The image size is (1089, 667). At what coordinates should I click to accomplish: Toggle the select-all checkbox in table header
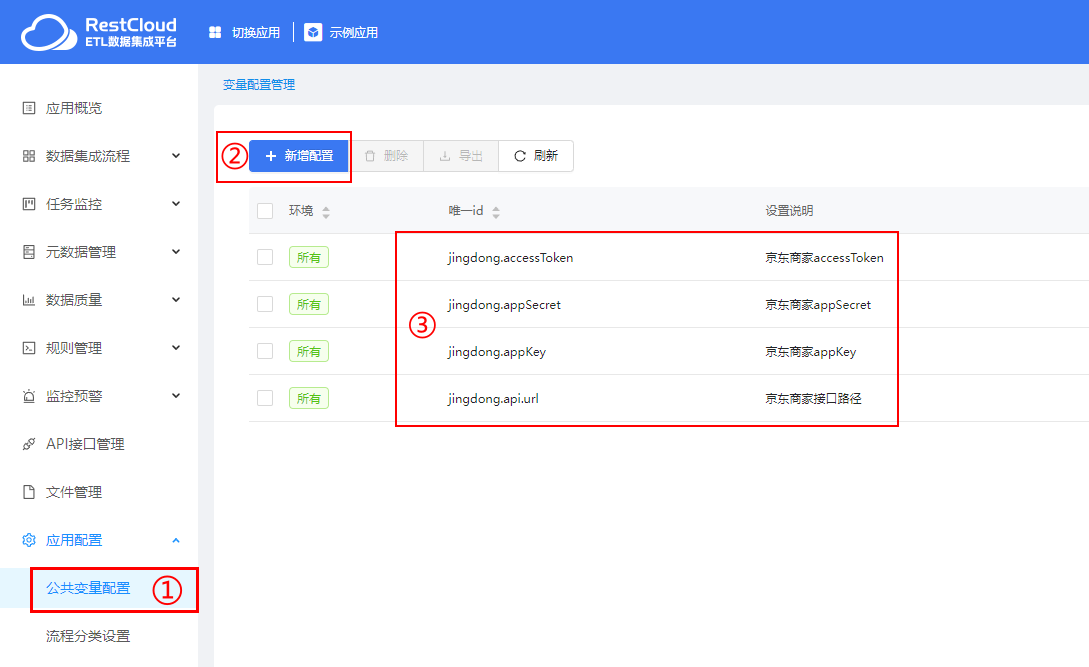click(x=265, y=211)
